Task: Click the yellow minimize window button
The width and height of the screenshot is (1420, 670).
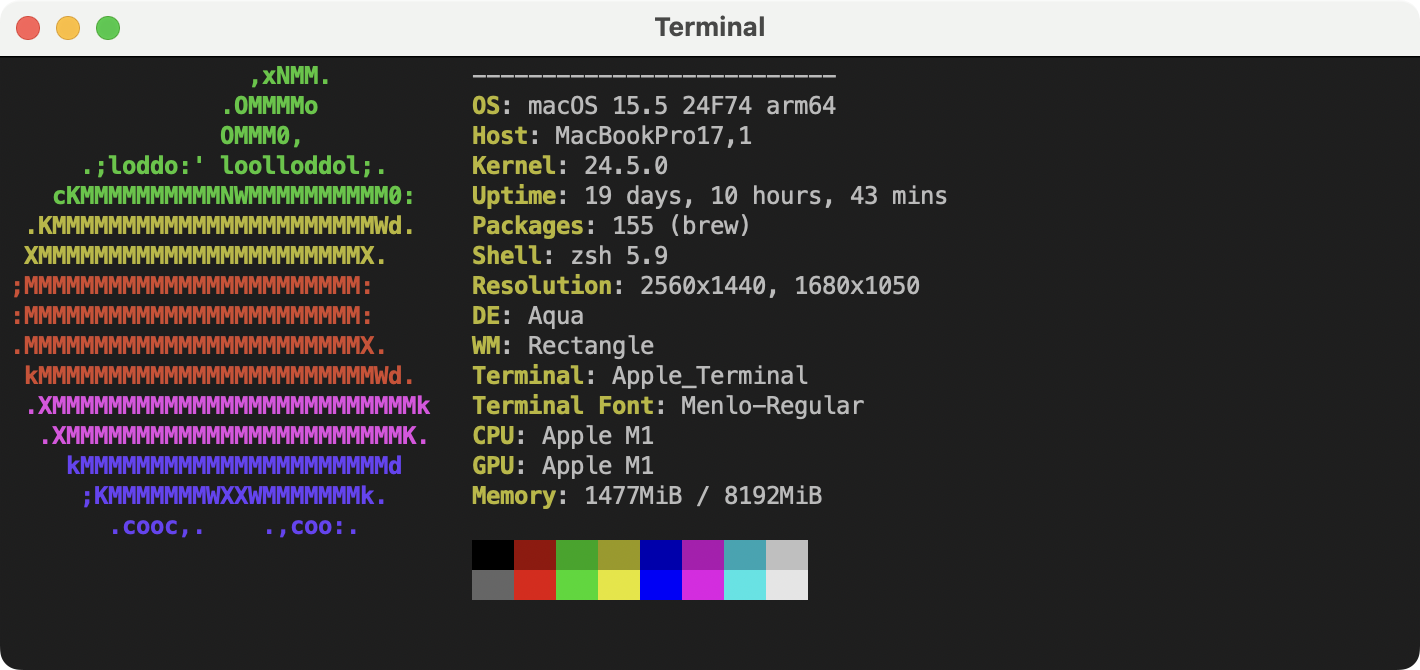Action: [x=68, y=28]
